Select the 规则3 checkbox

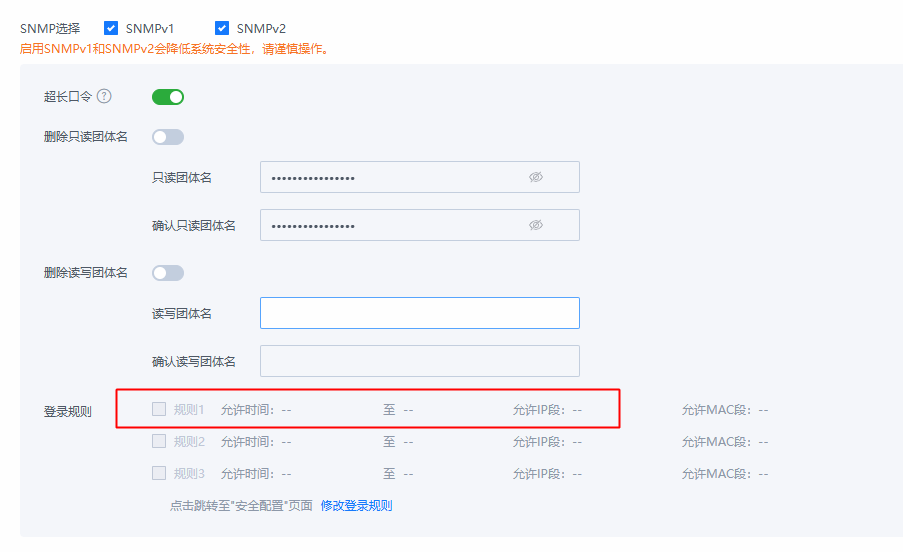[x=159, y=473]
